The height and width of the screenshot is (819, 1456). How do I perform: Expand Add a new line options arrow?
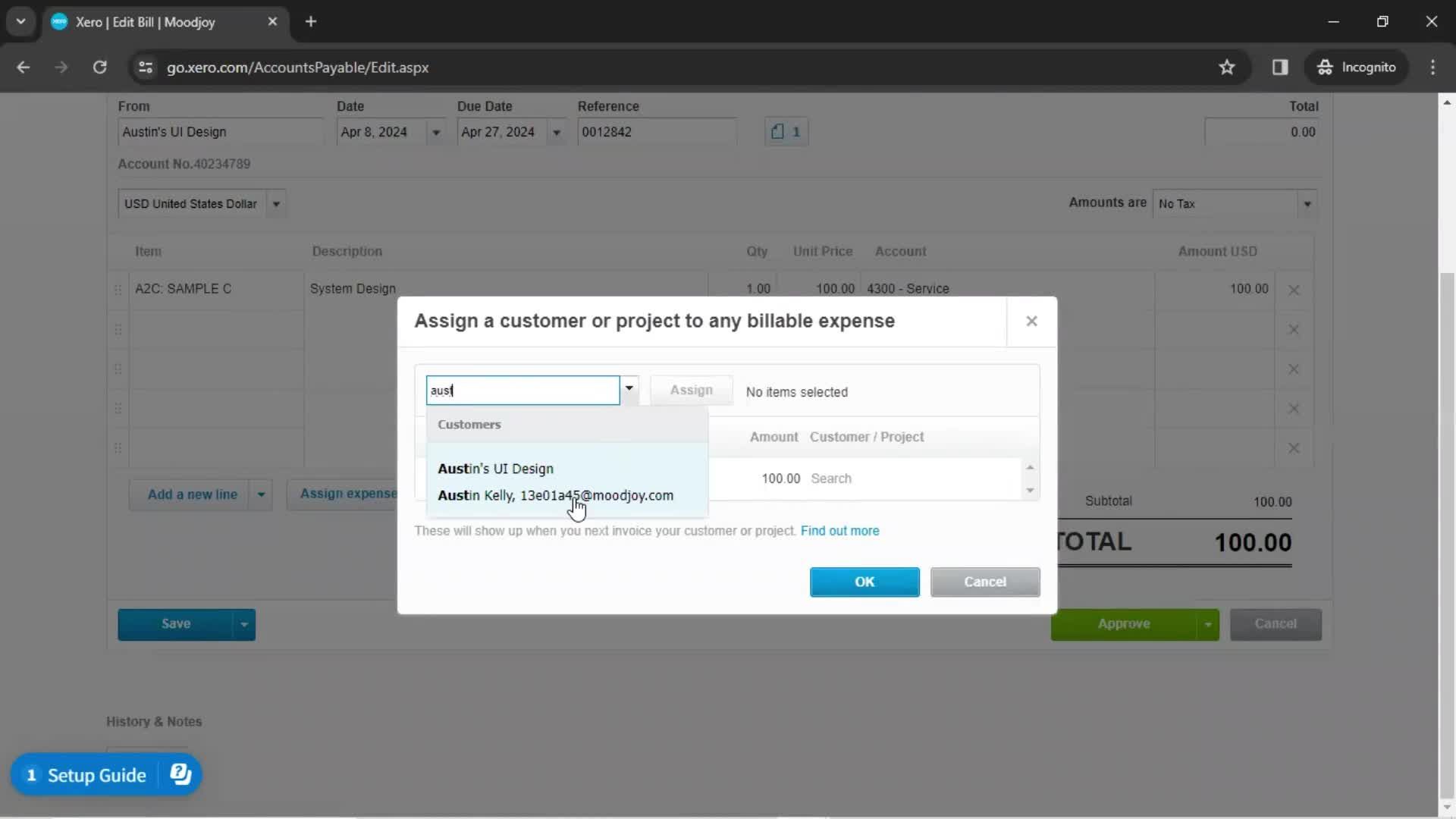[x=261, y=494]
